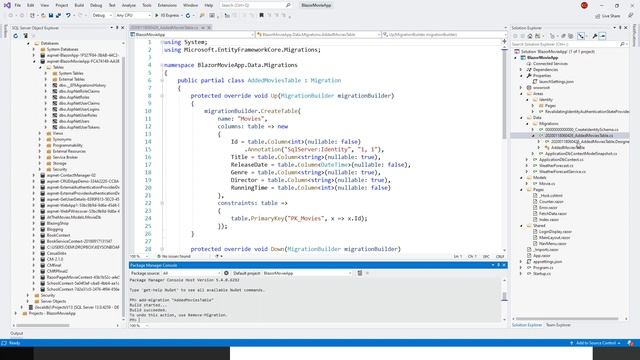Viewport: 640px width, 360px height.
Task: Open the Extensions menu
Action: point(167,5)
